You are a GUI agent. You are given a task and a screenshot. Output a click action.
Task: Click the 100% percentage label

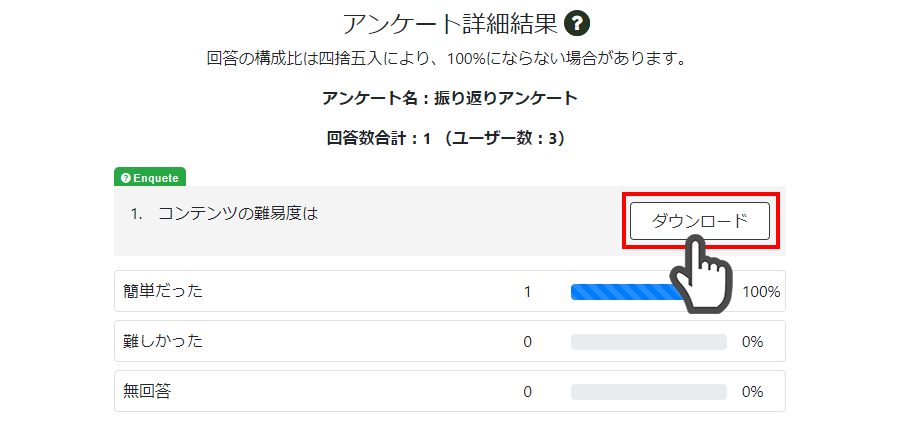pos(761,292)
